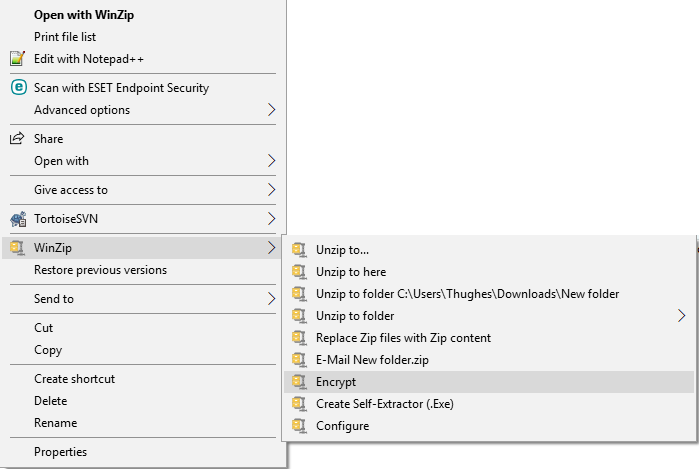Click the WinZip icon in the main menu
Screen dimensions: 699x469
17,248
